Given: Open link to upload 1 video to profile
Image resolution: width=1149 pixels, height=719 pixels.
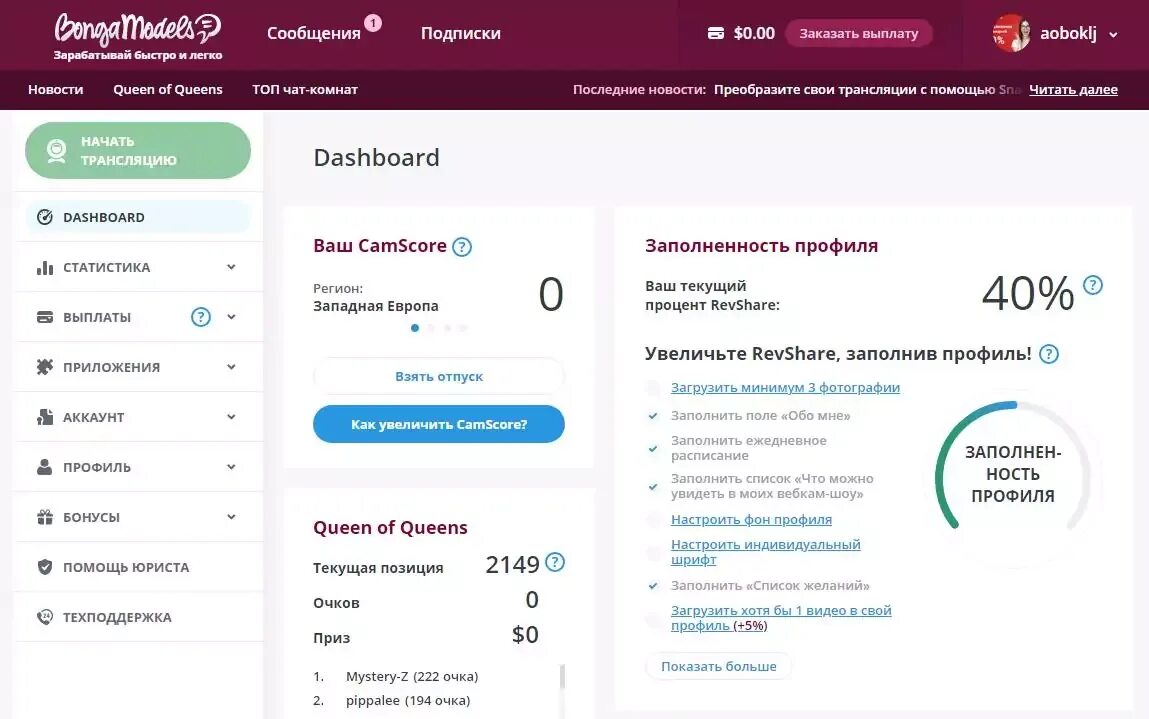Looking at the screenshot, I should pyautogui.click(x=781, y=618).
